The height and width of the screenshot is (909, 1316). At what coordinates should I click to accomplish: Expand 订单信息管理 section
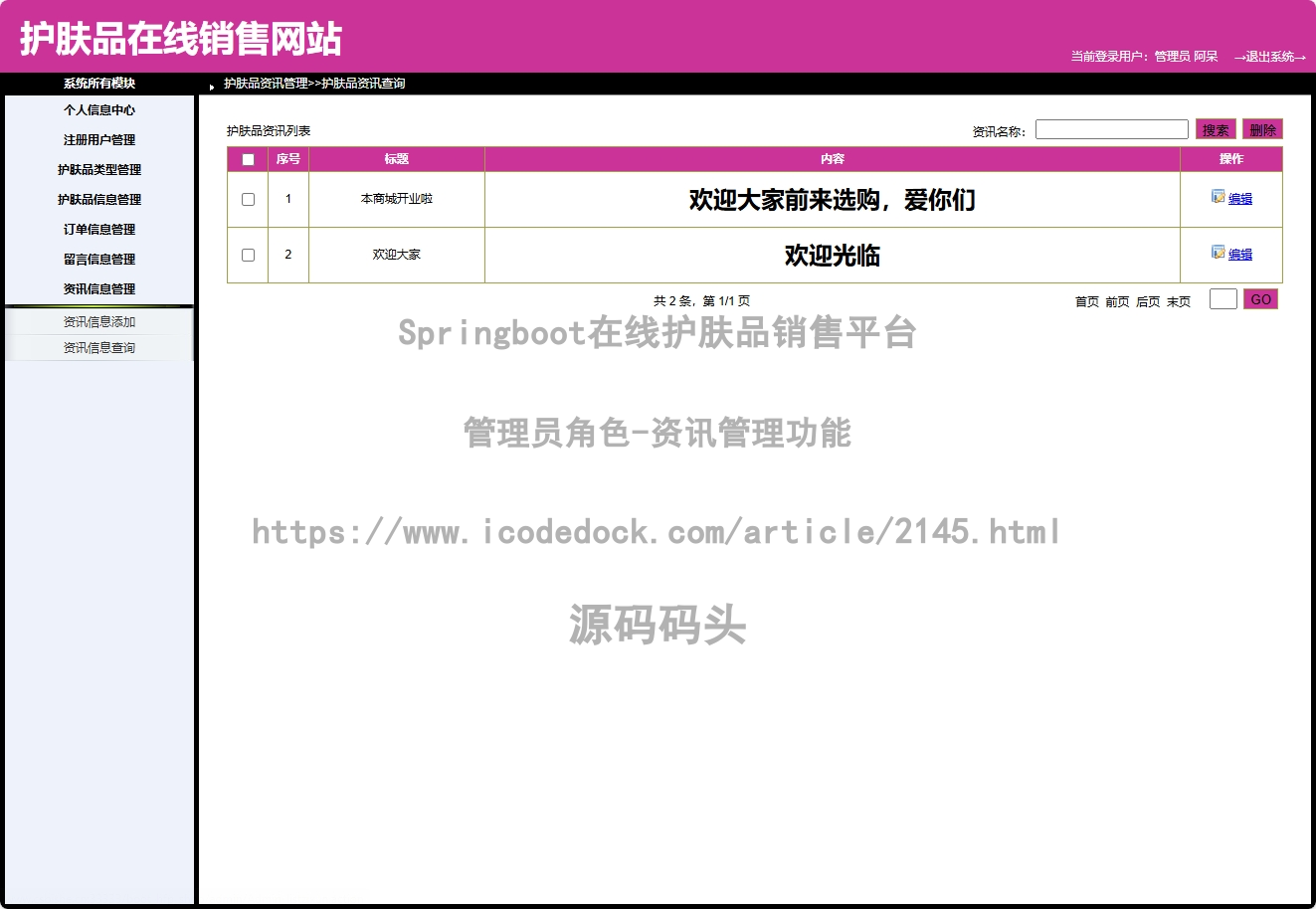tap(99, 230)
